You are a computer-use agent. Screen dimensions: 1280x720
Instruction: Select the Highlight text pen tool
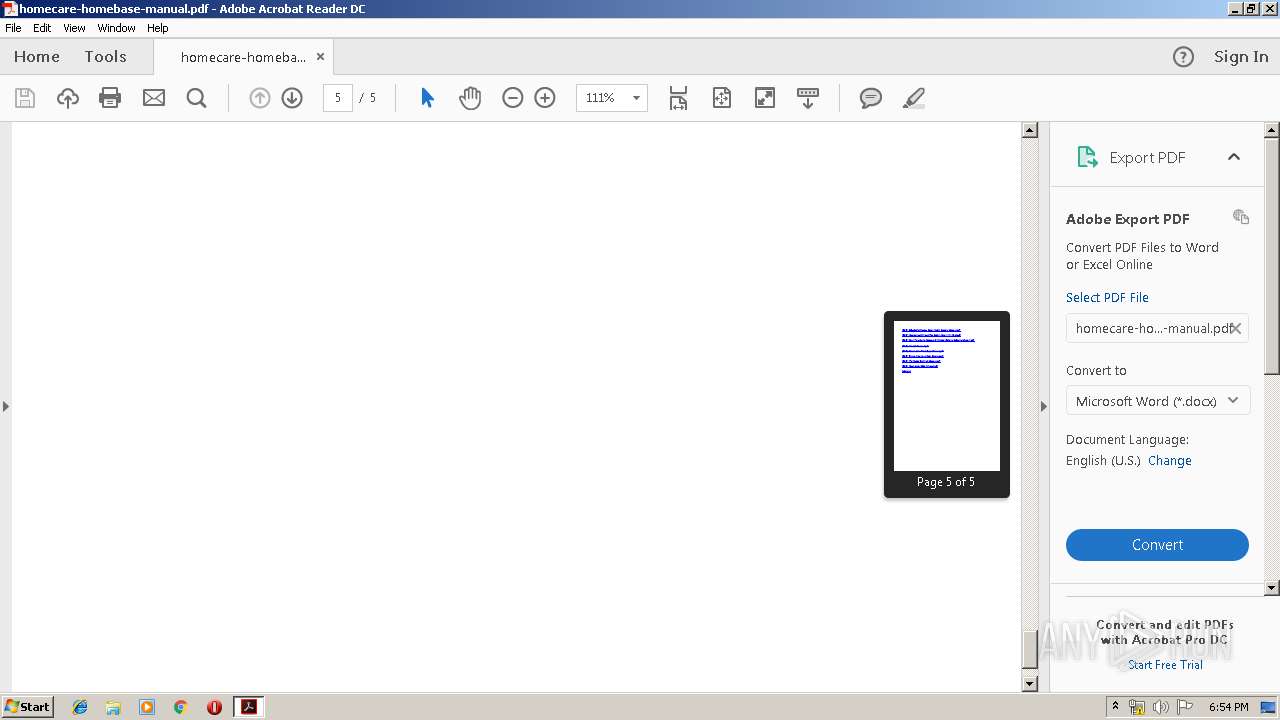[x=914, y=98]
